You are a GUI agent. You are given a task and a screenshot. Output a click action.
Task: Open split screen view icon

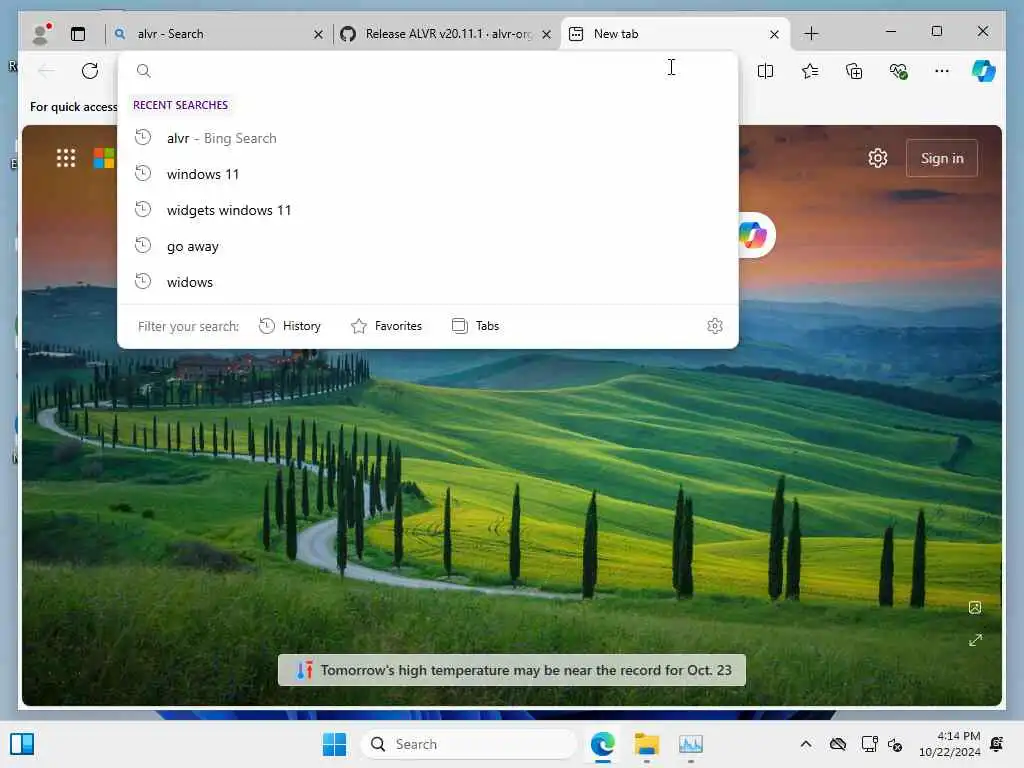point(765,71)
